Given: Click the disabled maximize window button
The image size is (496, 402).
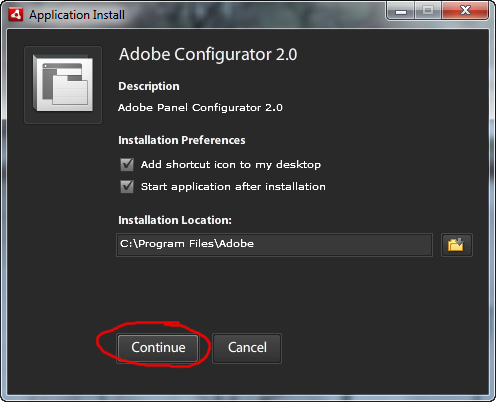Looking at the screenshot, I should (428, 11).
